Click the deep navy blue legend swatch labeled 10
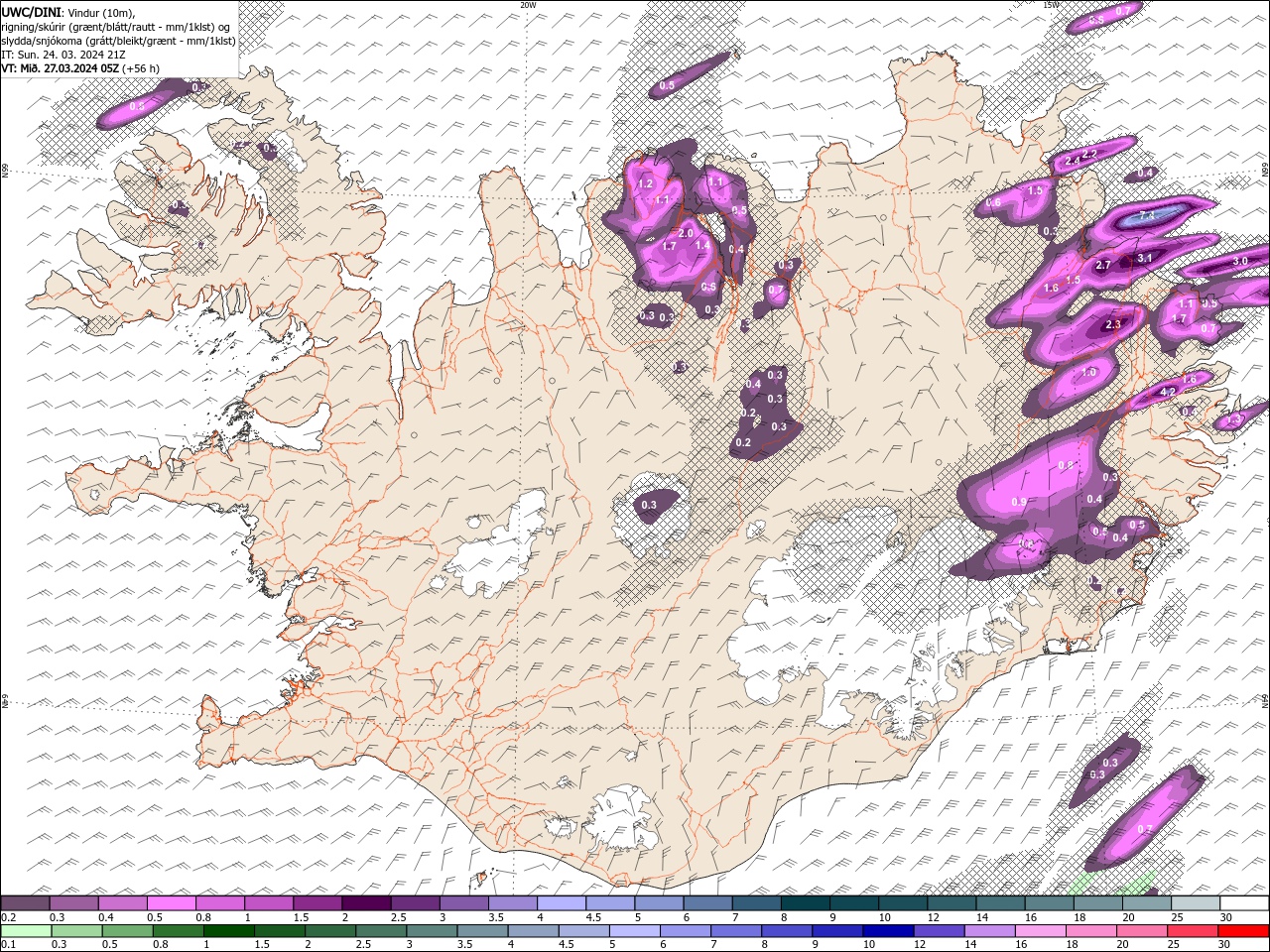This screenshot has width=1270, height=952. [x=887, y=930]
